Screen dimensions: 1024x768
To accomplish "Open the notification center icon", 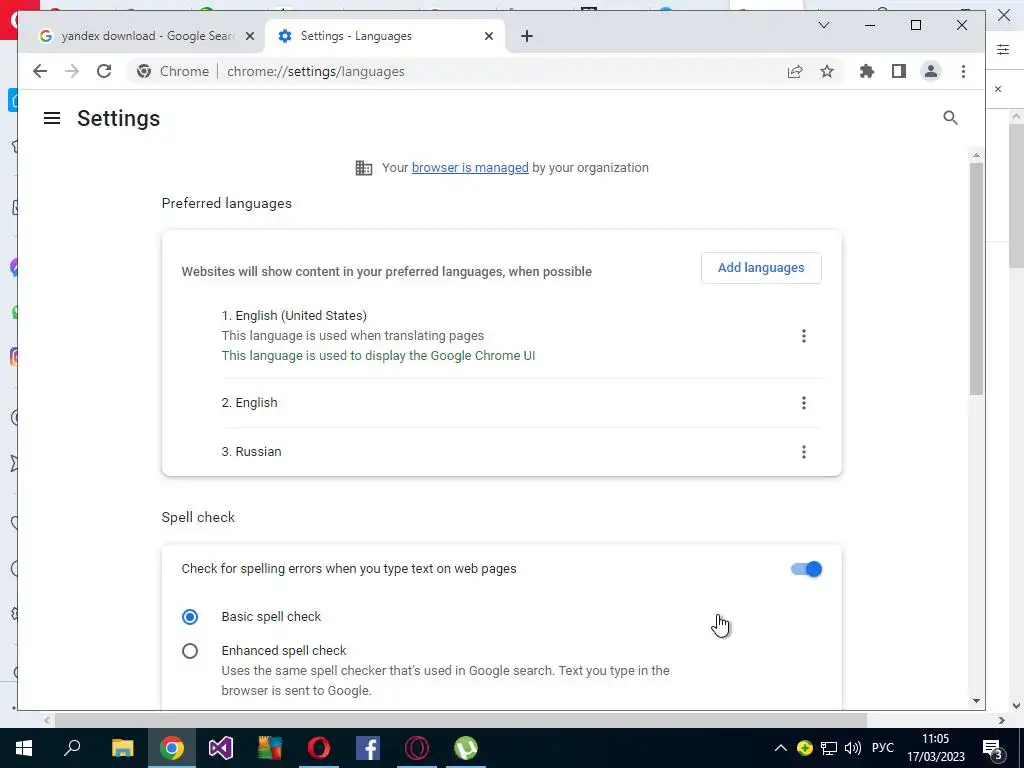I will [x=992, y=748].
